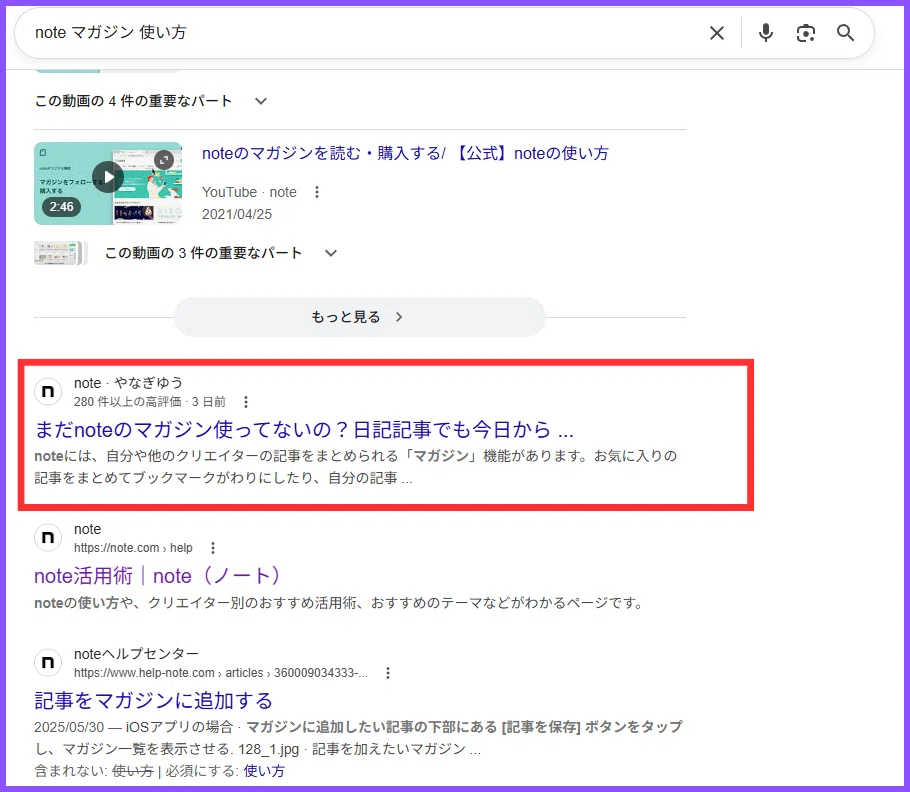Click the note favicon beside 'やなぎゆう'

48,392
